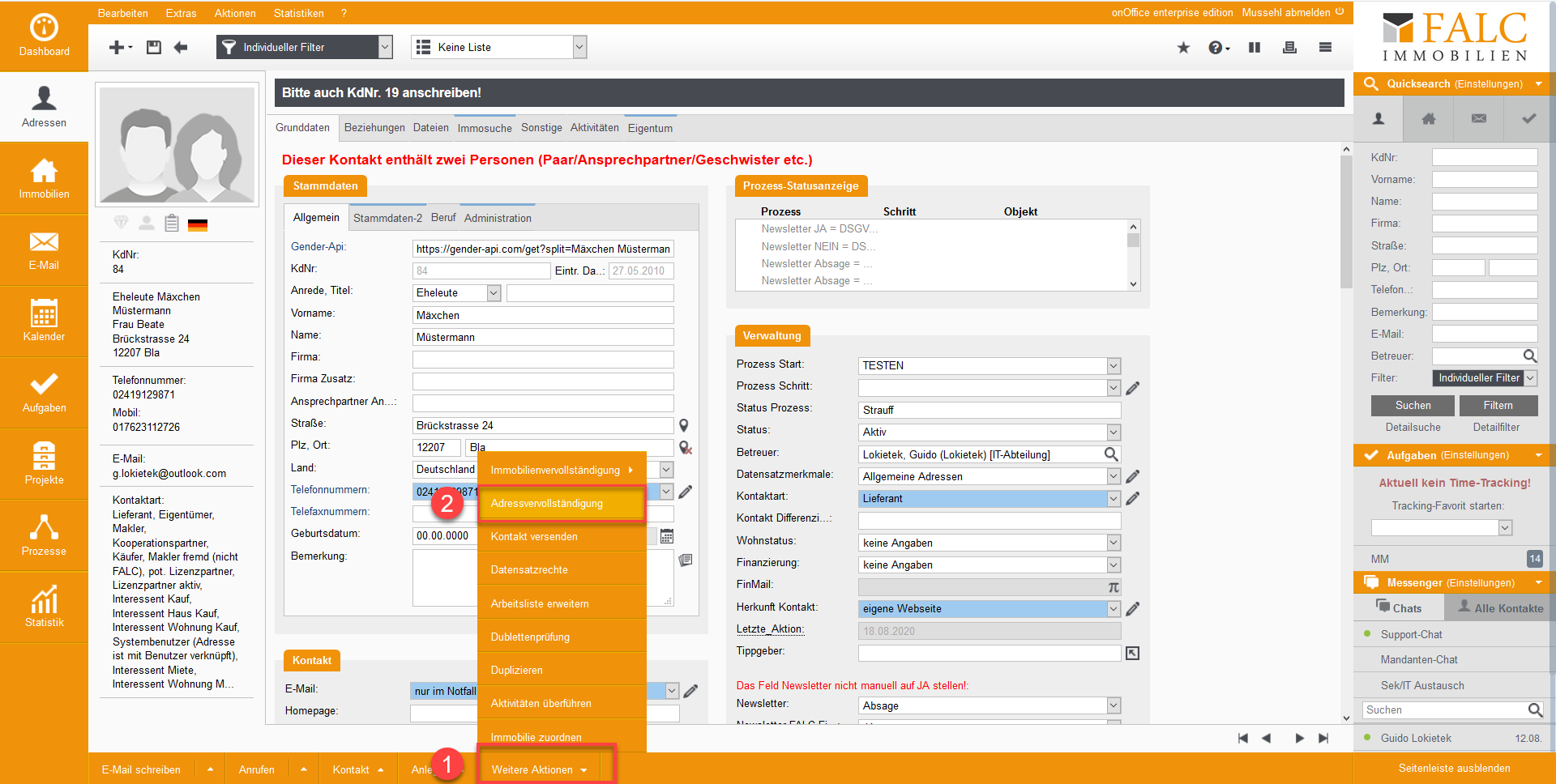Switch to the Beziehungen tab
This screenshot has width=1556, height=784.
[x=374, y=128]
